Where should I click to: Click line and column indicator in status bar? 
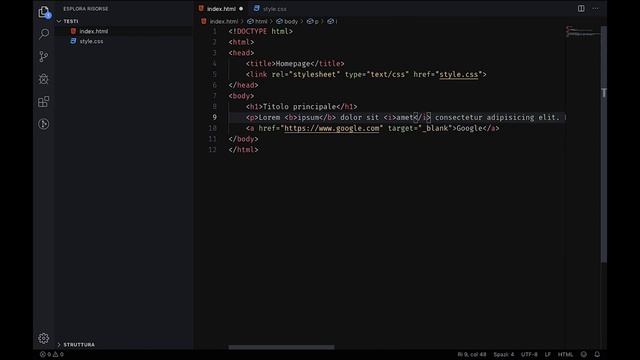tap(472, 354)
